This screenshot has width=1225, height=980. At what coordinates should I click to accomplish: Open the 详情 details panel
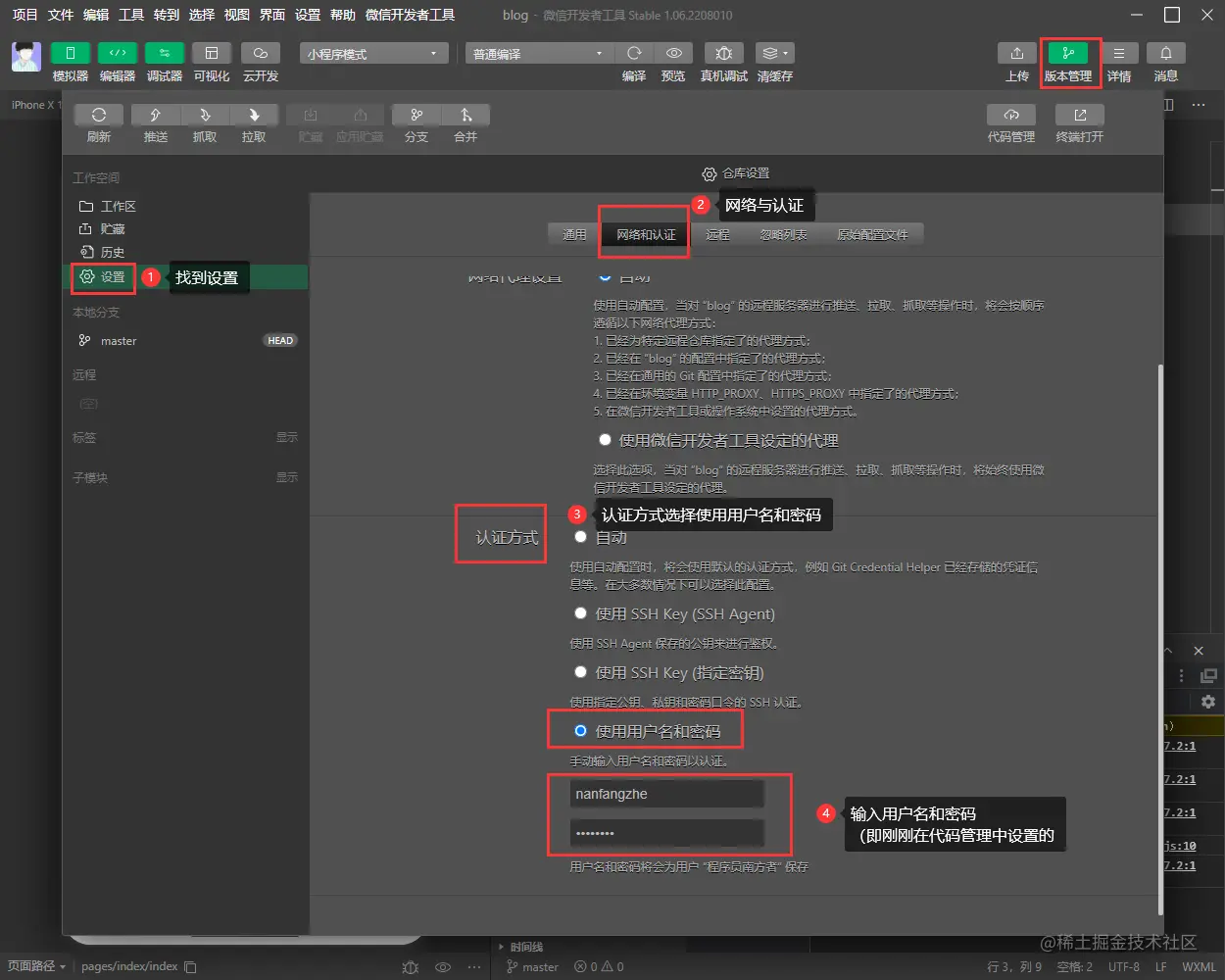1118,53
